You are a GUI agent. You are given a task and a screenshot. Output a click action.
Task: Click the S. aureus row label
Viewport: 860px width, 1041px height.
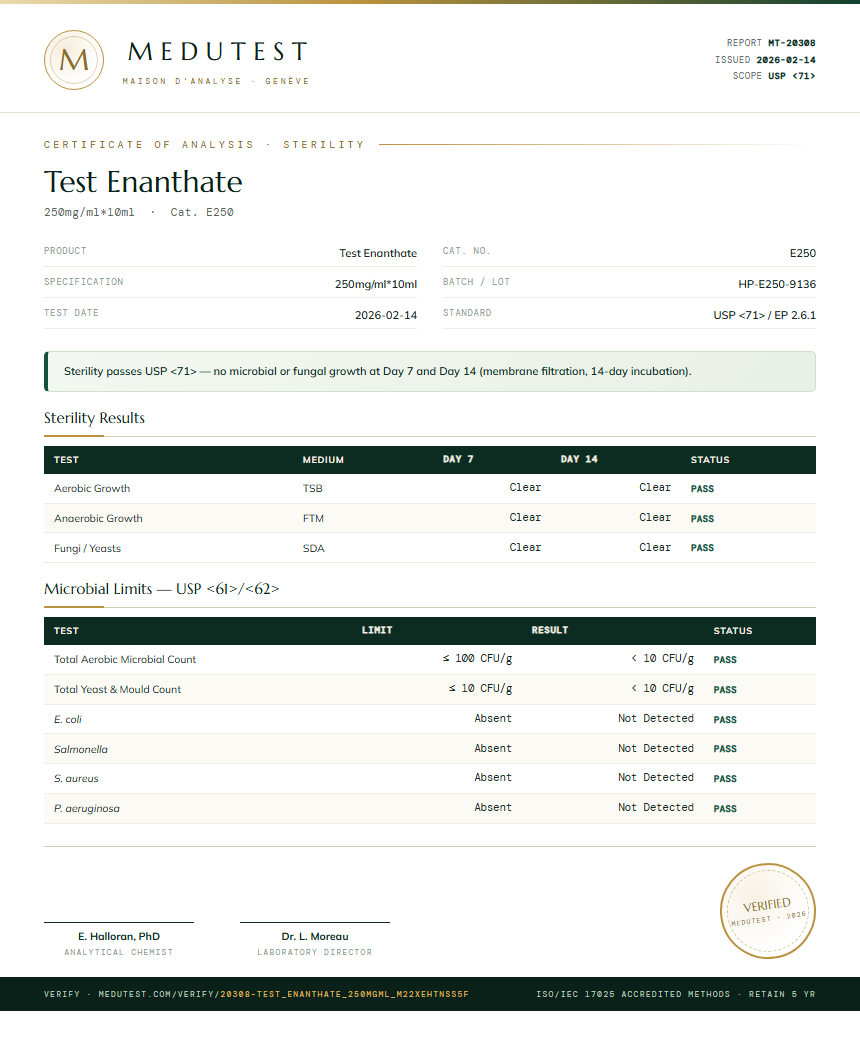(76, 779)
